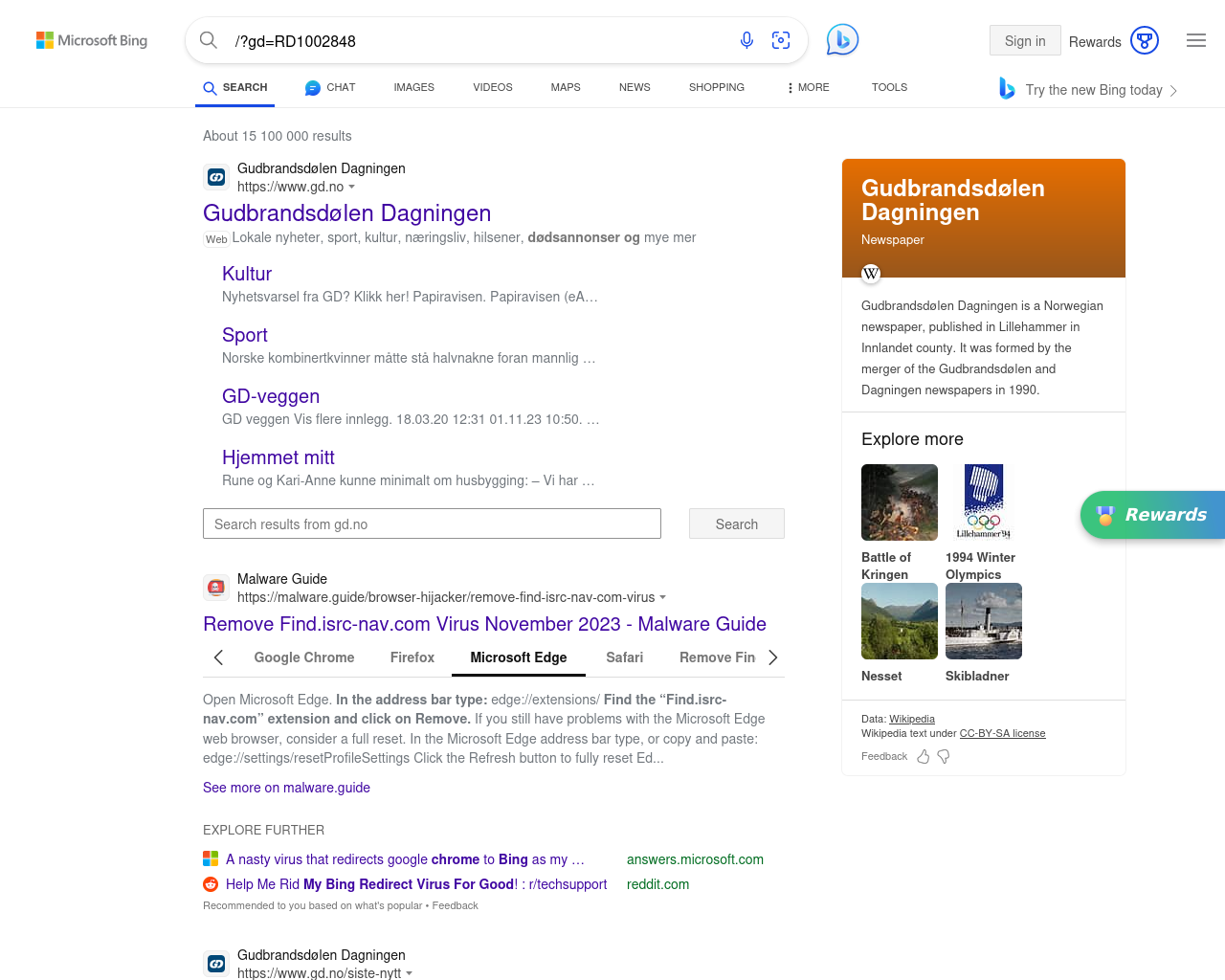
Task: Open the MORE menu with three dots
Action: click(808, 87)
